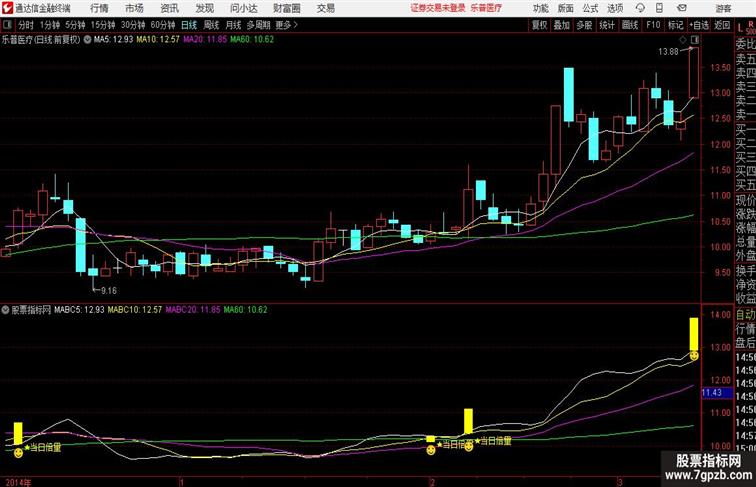Open the customer service headset icon
The width and height of the screenshot is (756, 487).
[x=640, y=8]
